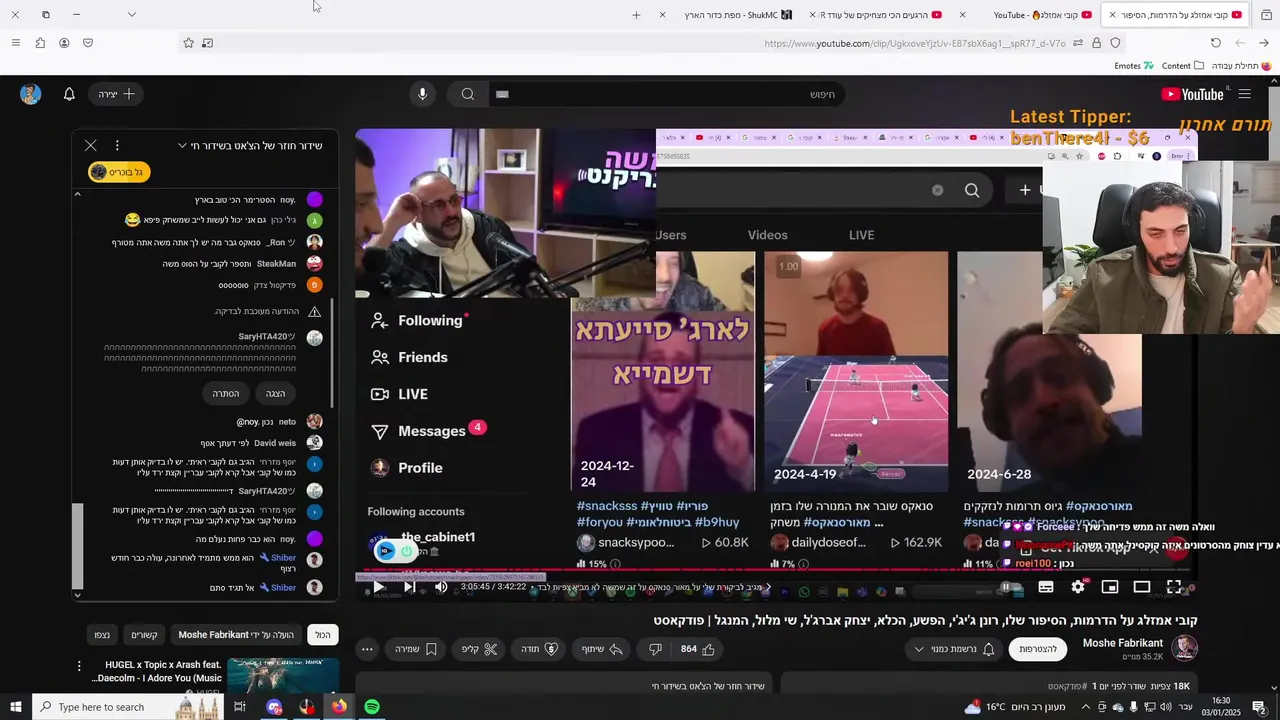Click הסתרה to hide the held message

(226, 393)
